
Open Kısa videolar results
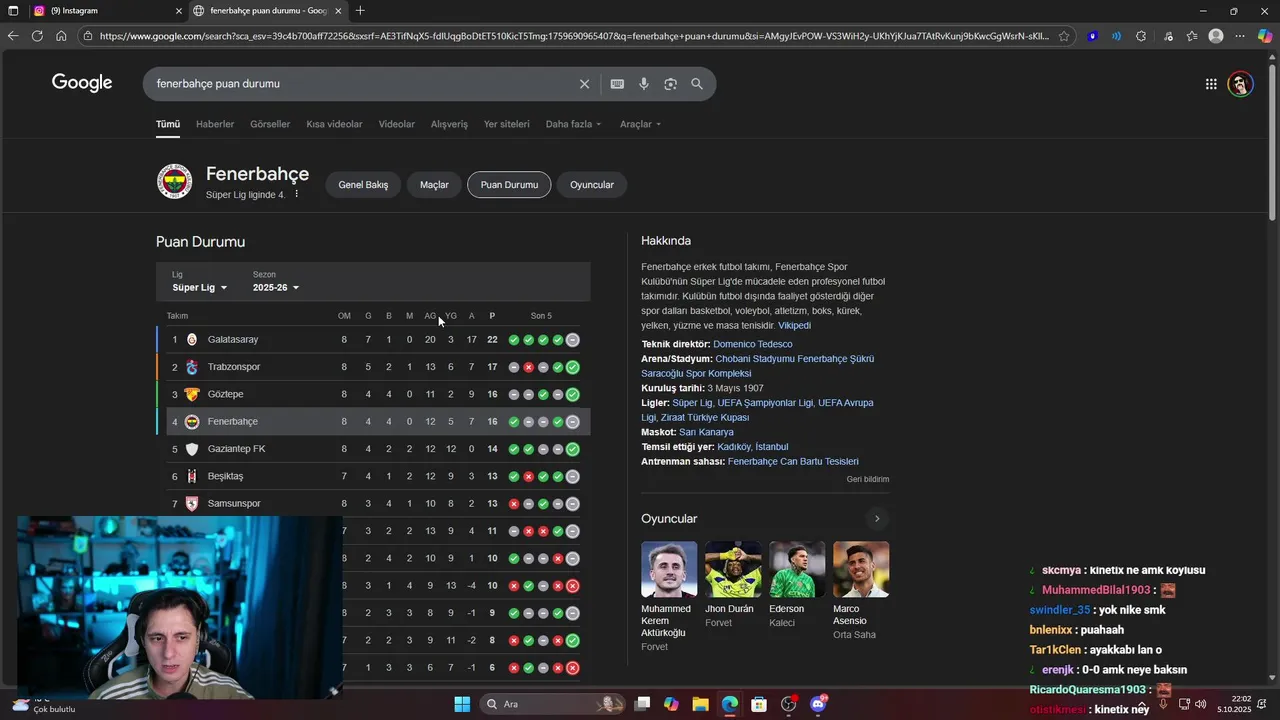click(334, 124)
